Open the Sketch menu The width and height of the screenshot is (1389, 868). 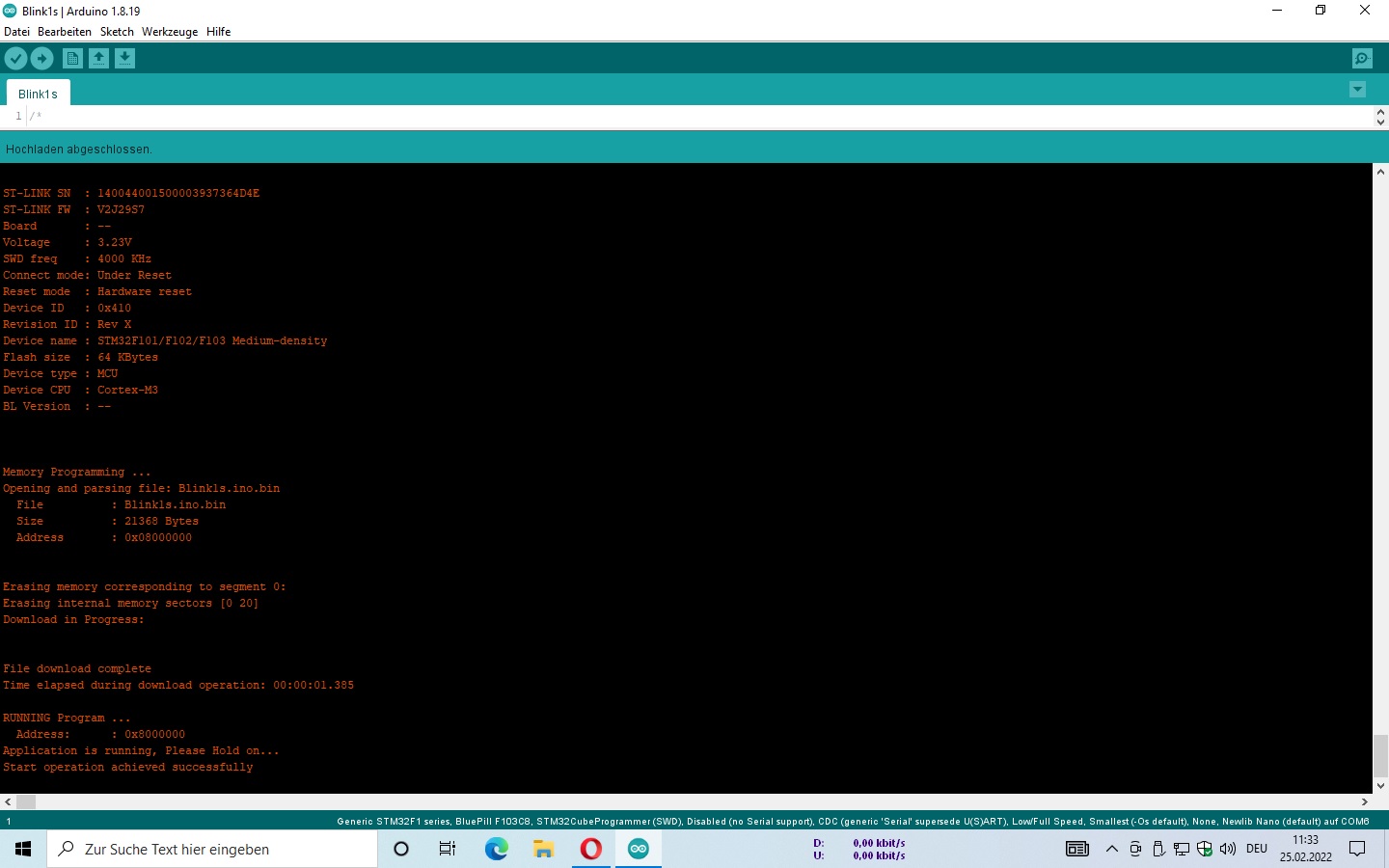pos(117,32)
